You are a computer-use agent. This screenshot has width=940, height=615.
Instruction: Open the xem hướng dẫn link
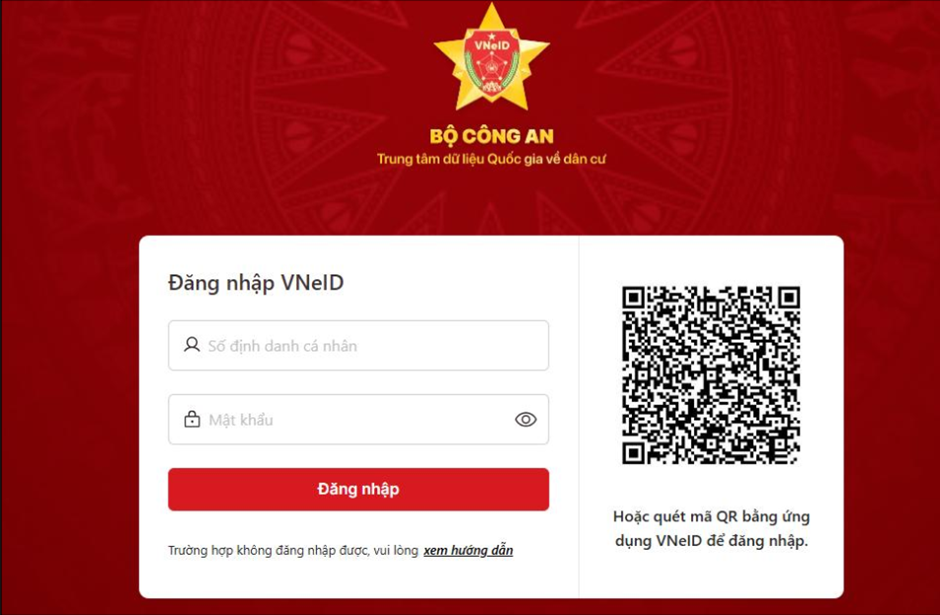click(x=468, y=550)
